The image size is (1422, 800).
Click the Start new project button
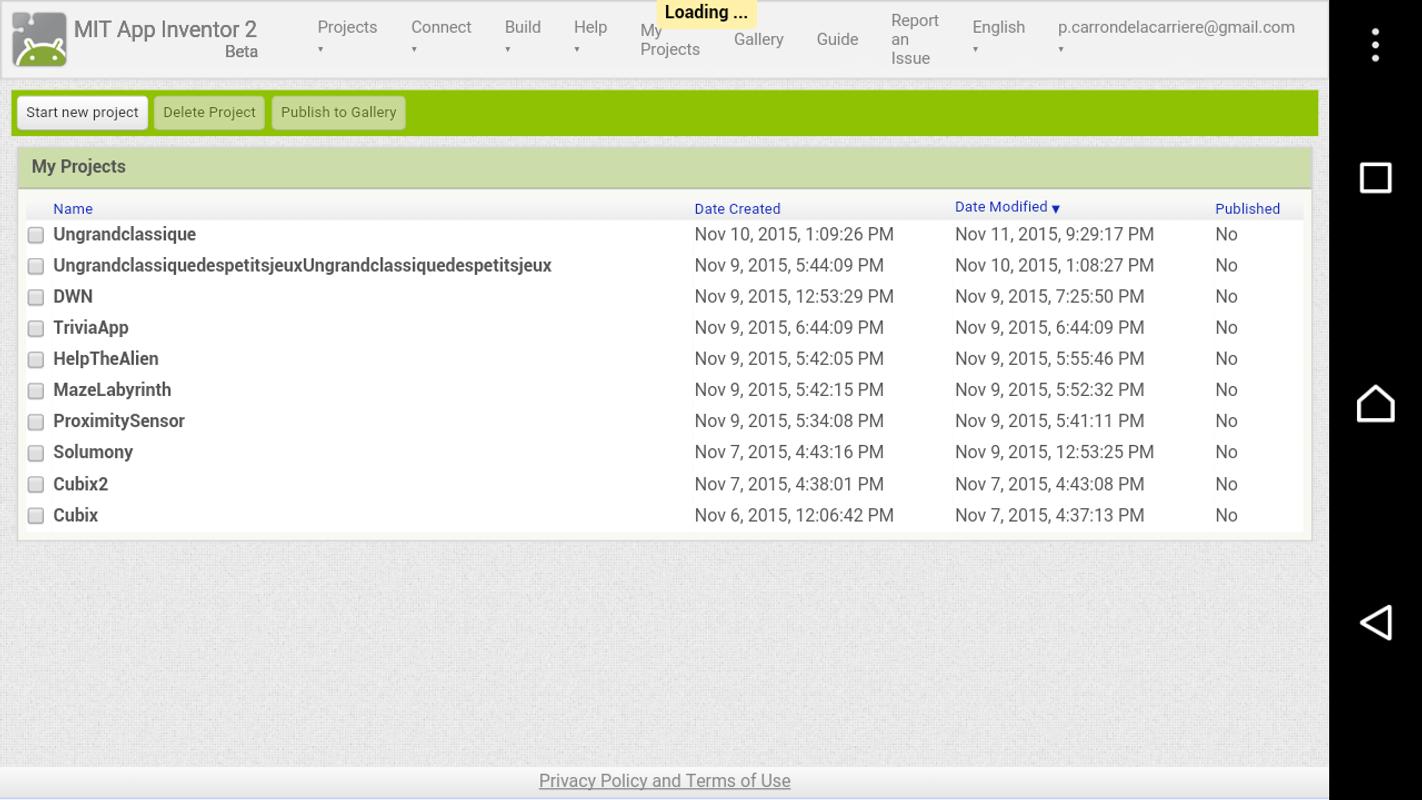(x=82, y=112)
